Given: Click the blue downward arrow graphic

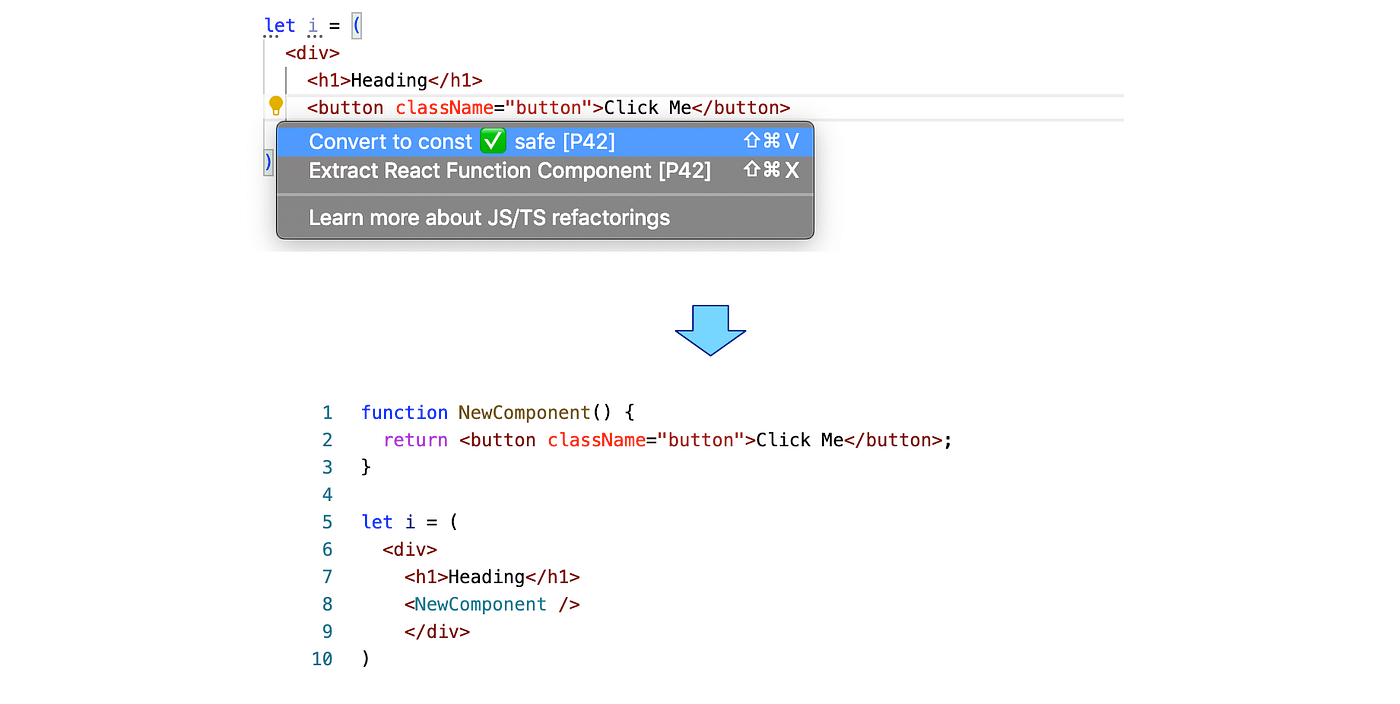Looking at the screenshot, I should [x=710, y=330].
